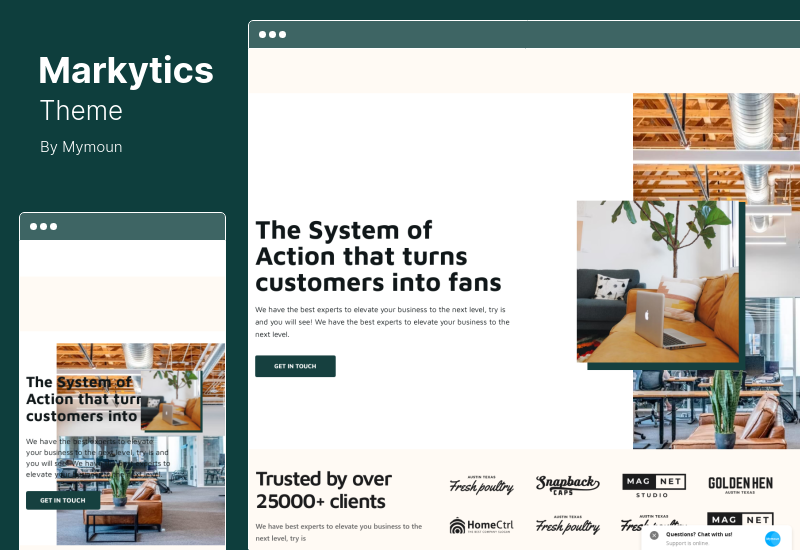The height and width of the screenshot is (550, 800).
Task: Click the 'By Mymoun' author text
Action: [x=81, y=147]
